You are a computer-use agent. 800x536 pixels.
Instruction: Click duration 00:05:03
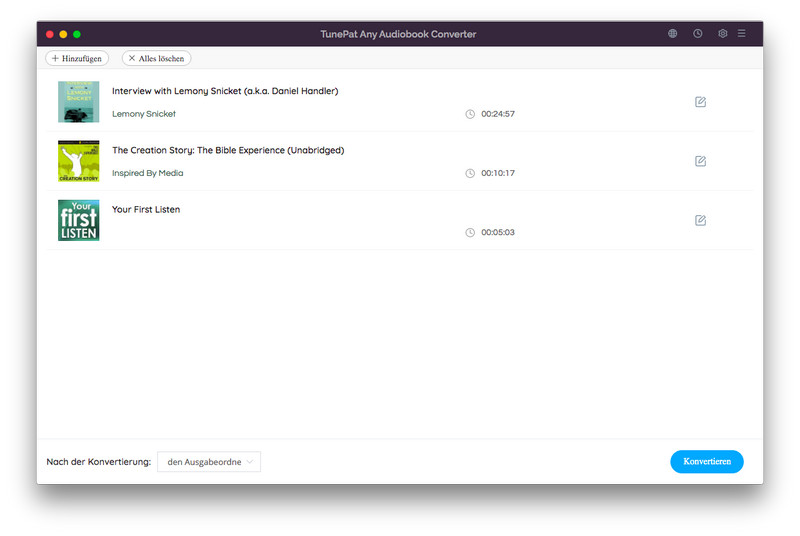pos(498,232)
